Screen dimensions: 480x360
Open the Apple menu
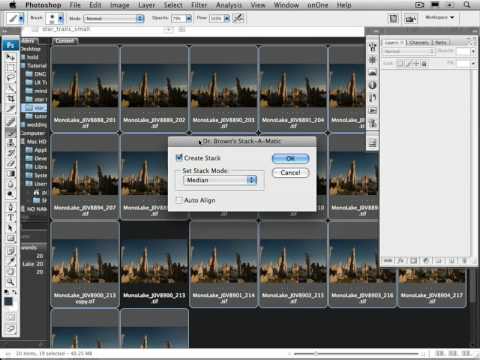click(13, 5)
